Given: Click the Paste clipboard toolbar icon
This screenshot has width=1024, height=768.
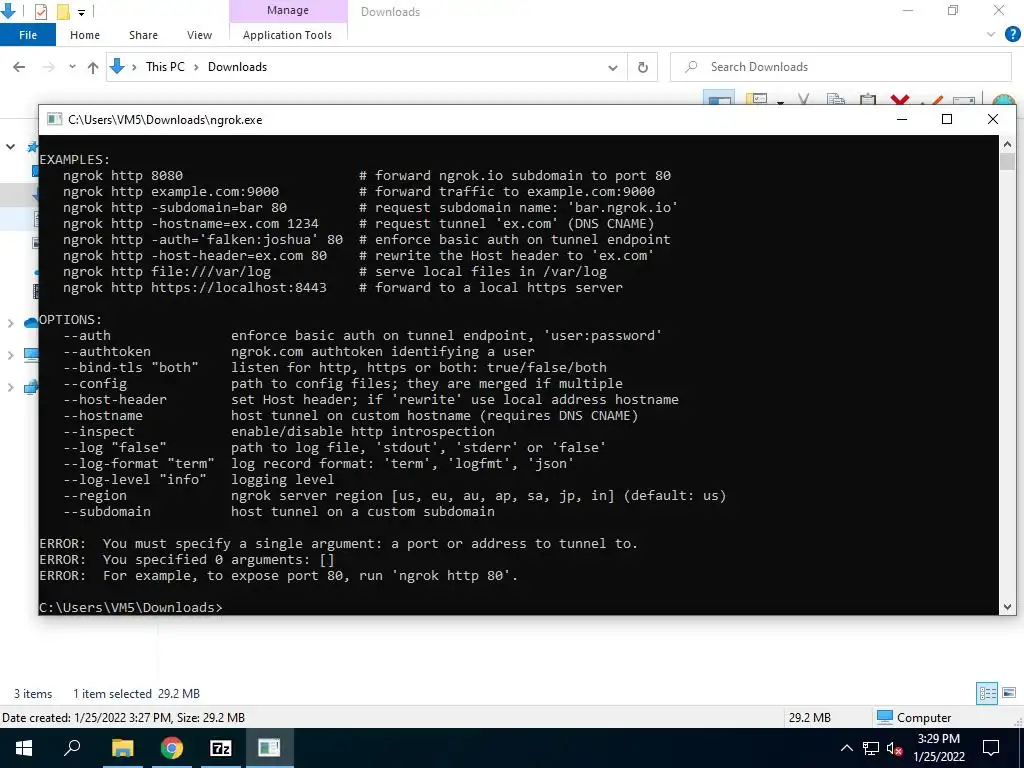Looking at the screenshot, I should tap(867, 99).
